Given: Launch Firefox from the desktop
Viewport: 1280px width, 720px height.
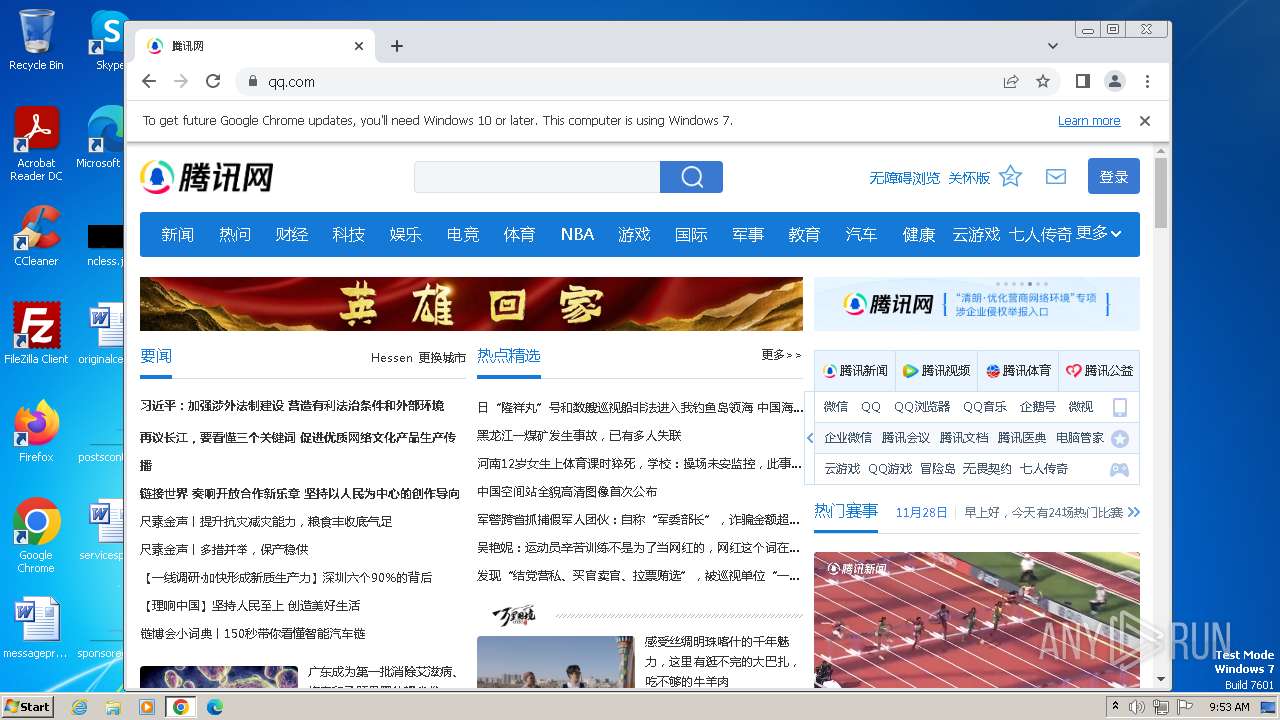Looking at the screenshot, I should pyautogui.click(x=36, y=432).
